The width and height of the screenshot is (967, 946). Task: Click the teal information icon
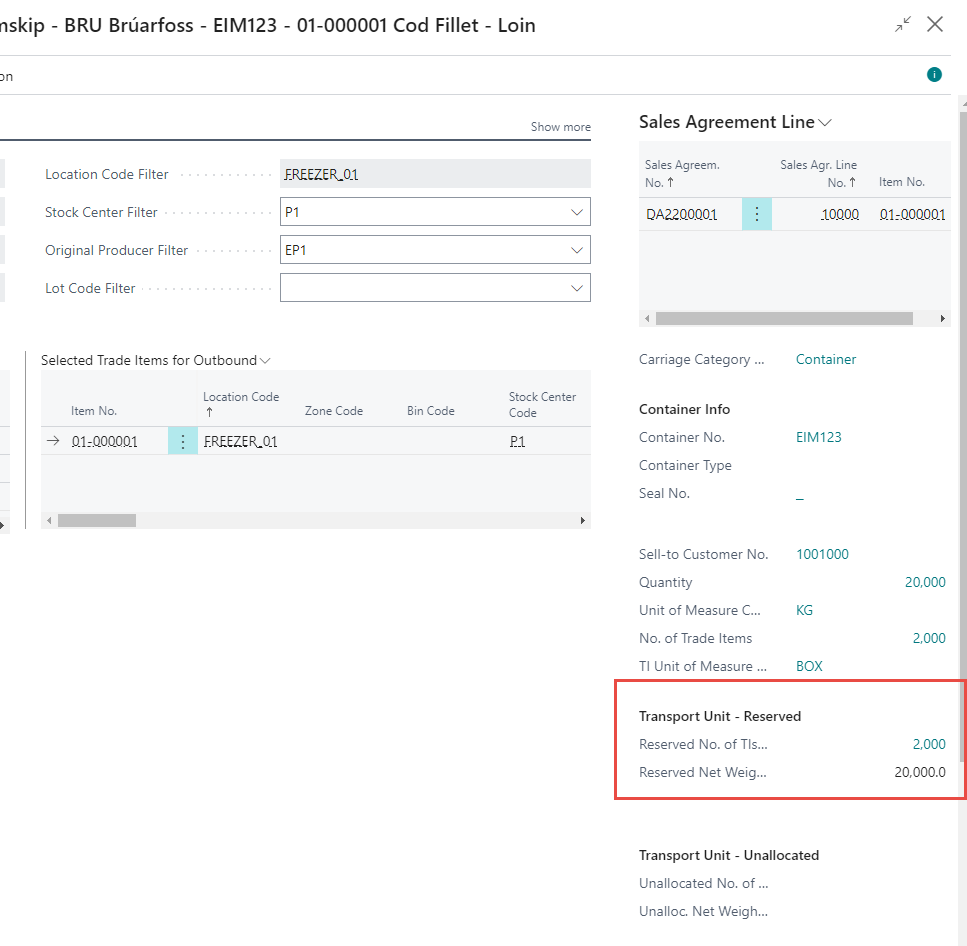(x=934, y=75)
